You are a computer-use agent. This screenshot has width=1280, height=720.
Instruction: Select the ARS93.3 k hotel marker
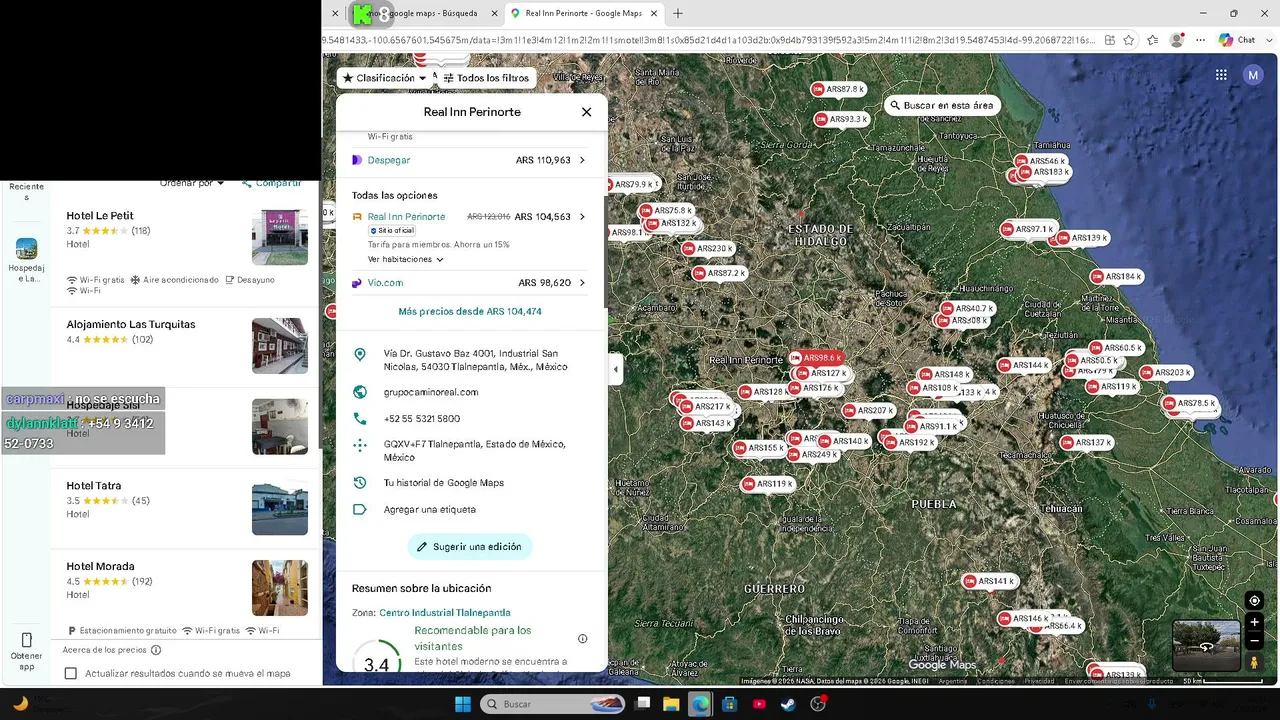(841, 119)
